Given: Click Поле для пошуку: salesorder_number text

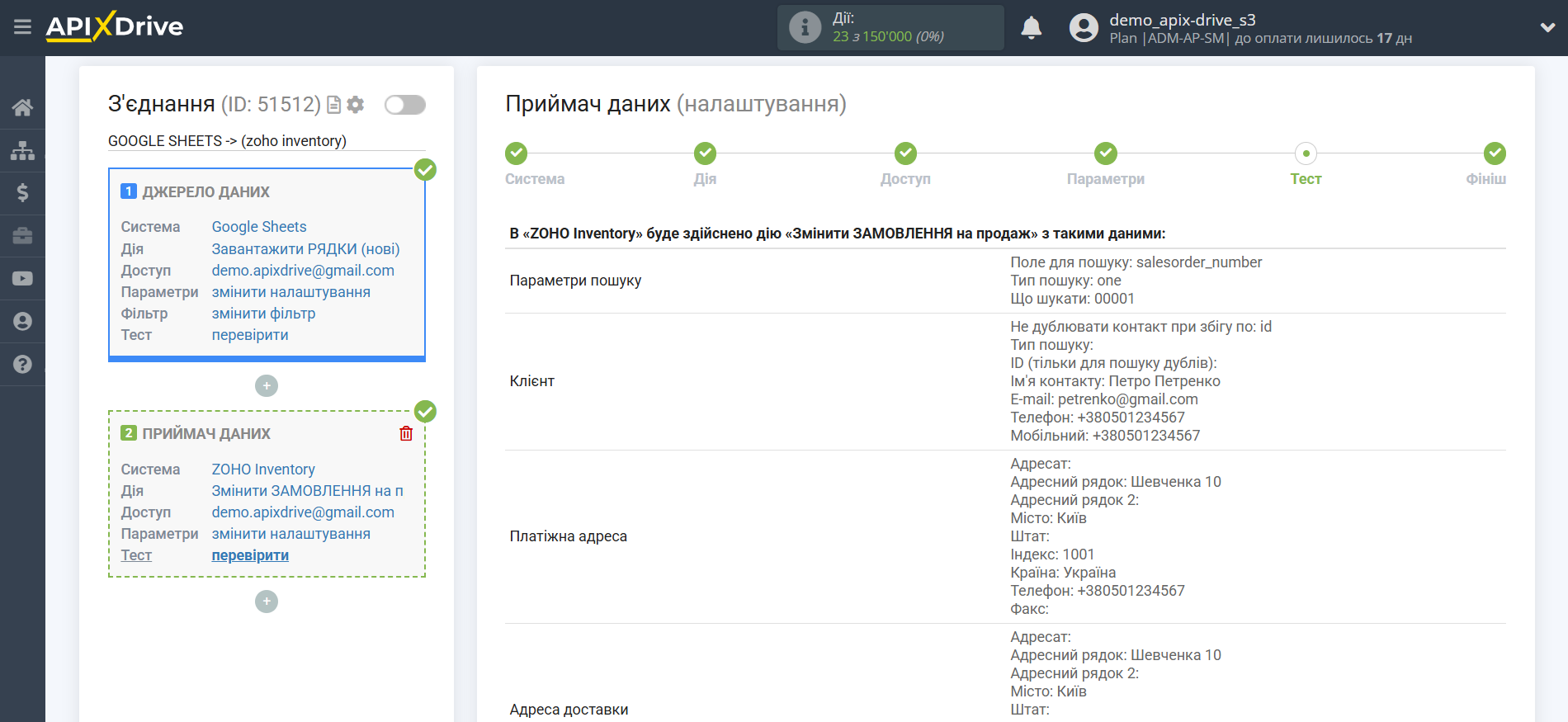Looking at the screenshot, I should [x=1136, y=262].
